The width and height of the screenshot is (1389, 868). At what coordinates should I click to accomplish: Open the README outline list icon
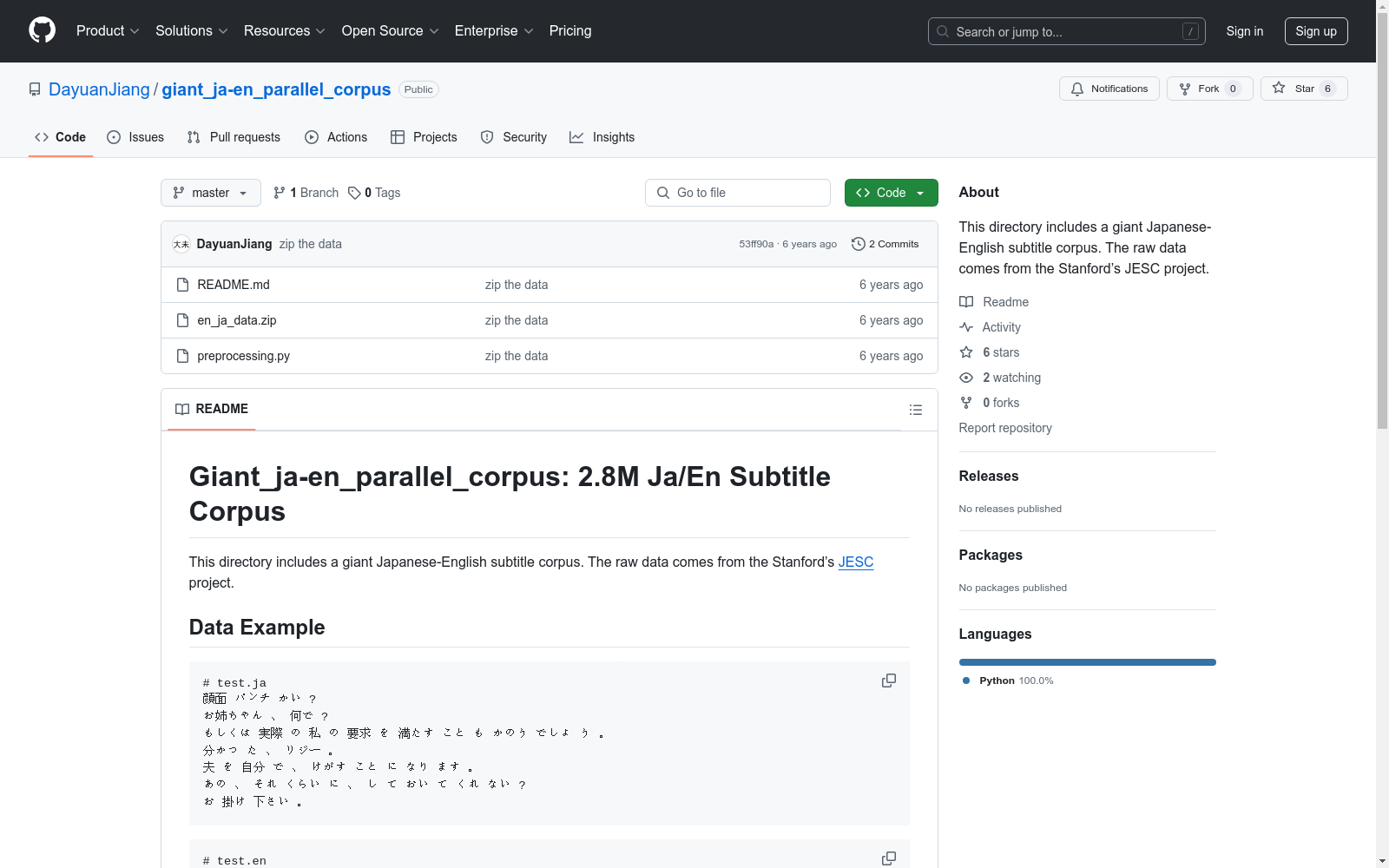click(916, 410)
